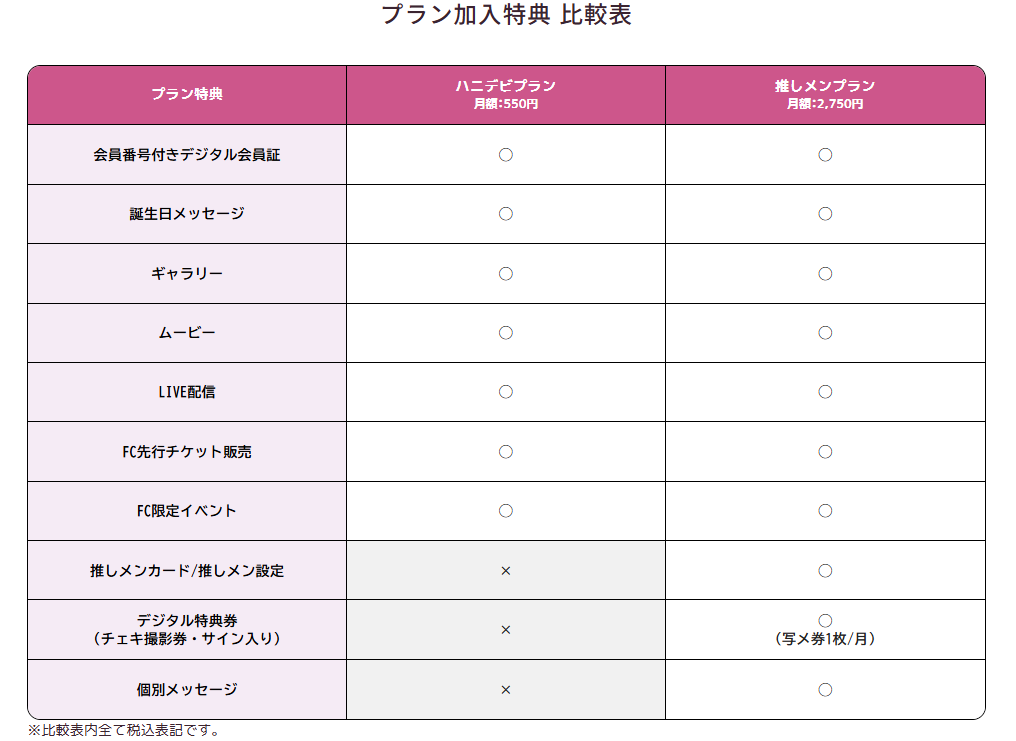This screenshot has width=1016, height=741.
Task: Select the 推しメンプラン column header
Action: [x=825, y=86]
